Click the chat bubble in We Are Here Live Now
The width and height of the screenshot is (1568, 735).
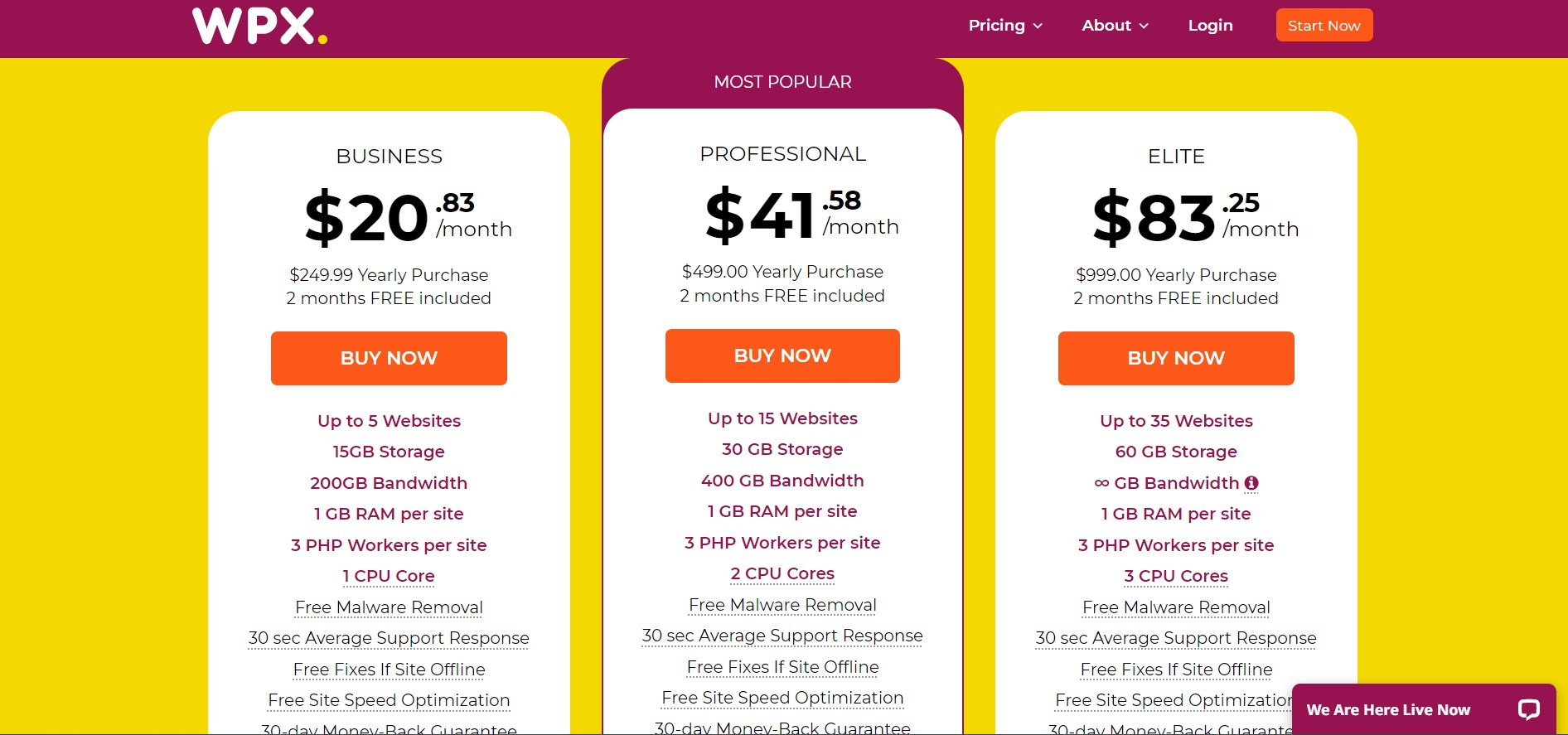point(1529,709)
